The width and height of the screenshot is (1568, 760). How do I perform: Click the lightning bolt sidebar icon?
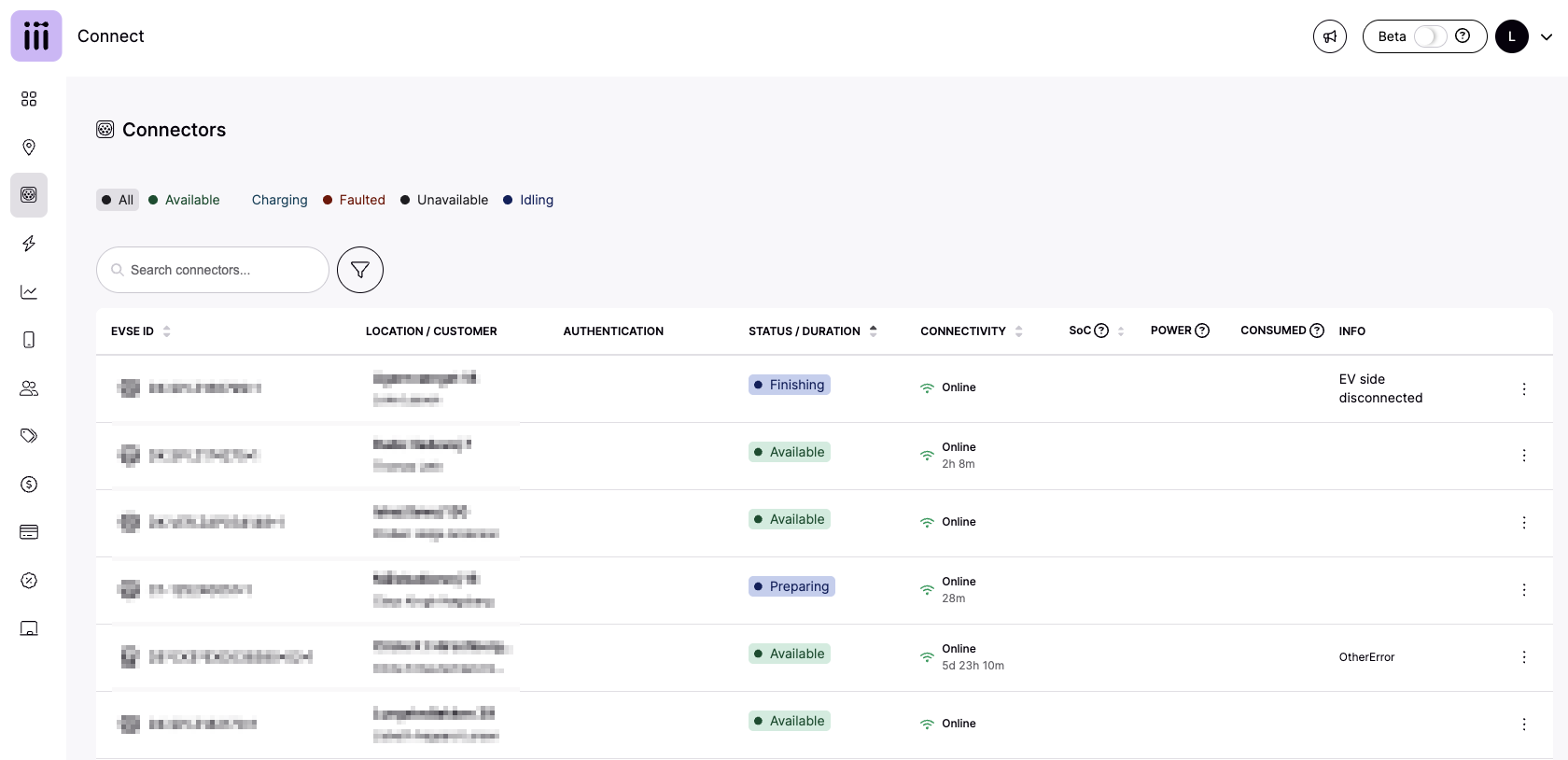click(29, 244)
